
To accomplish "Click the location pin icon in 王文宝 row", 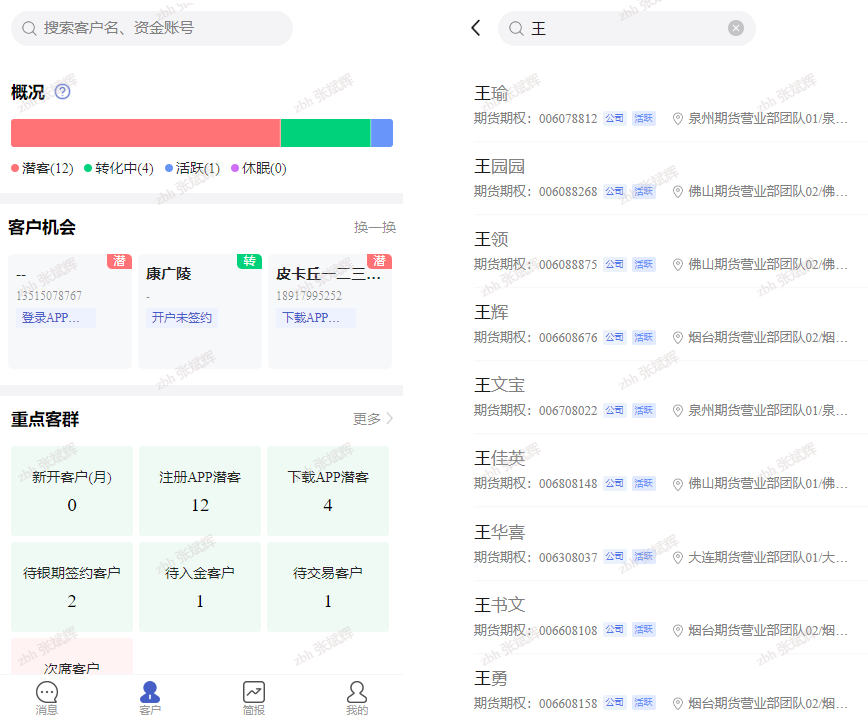I will [x=678, y=411].
